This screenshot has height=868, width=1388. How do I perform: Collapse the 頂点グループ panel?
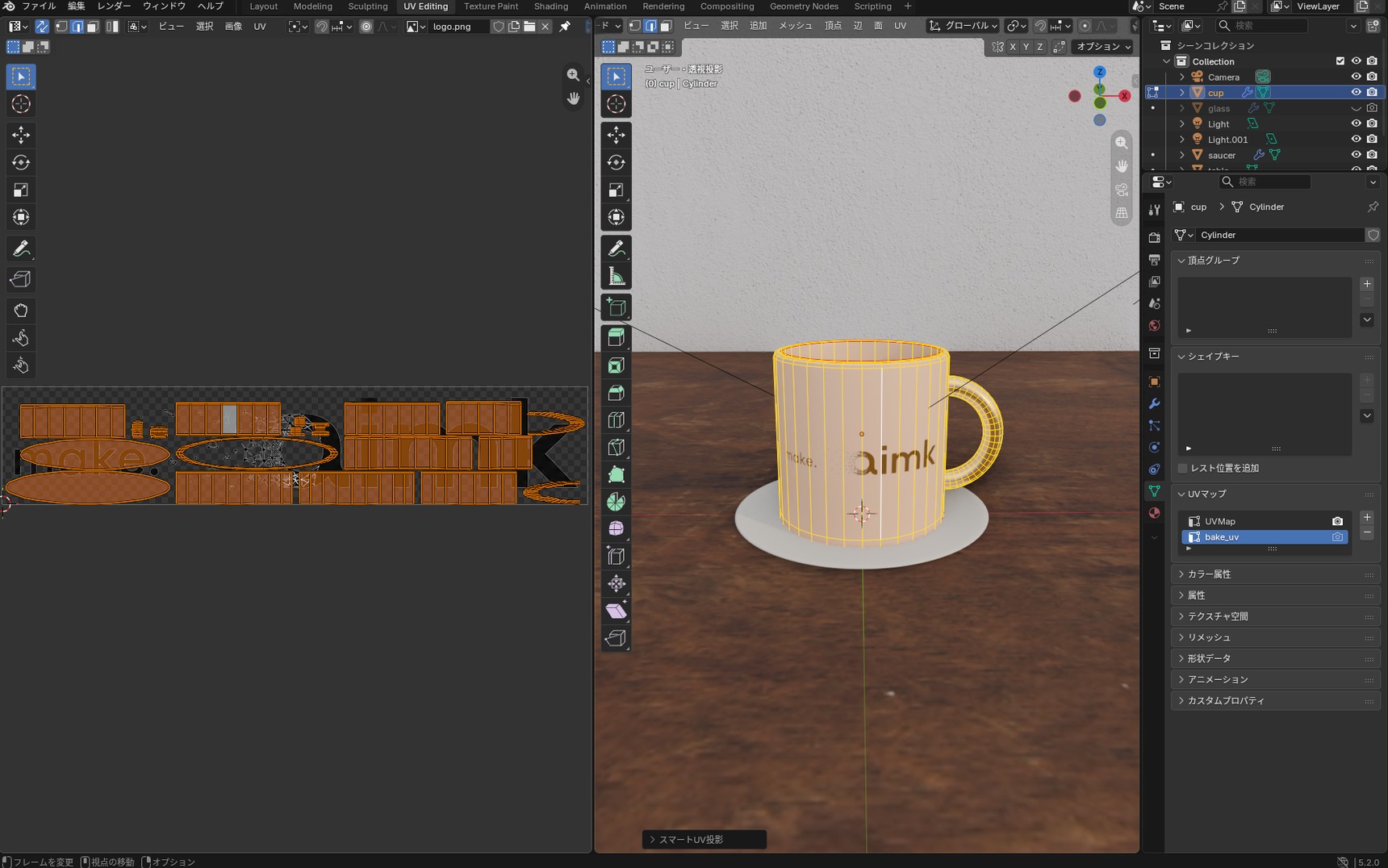coord(1275,261)
